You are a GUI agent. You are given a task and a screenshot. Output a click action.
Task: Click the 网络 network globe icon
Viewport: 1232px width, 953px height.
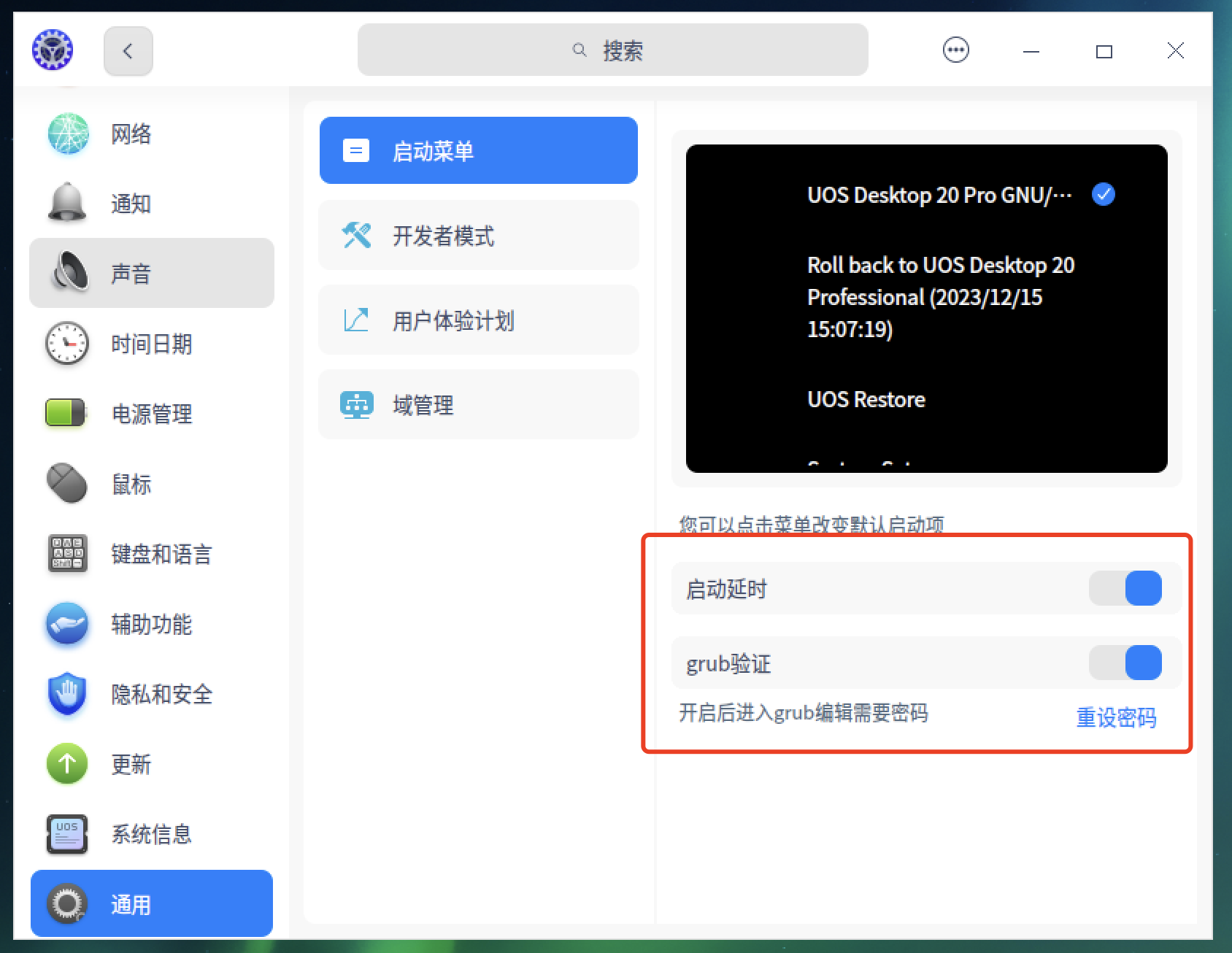pyautogui.click(x=68, y=134)
